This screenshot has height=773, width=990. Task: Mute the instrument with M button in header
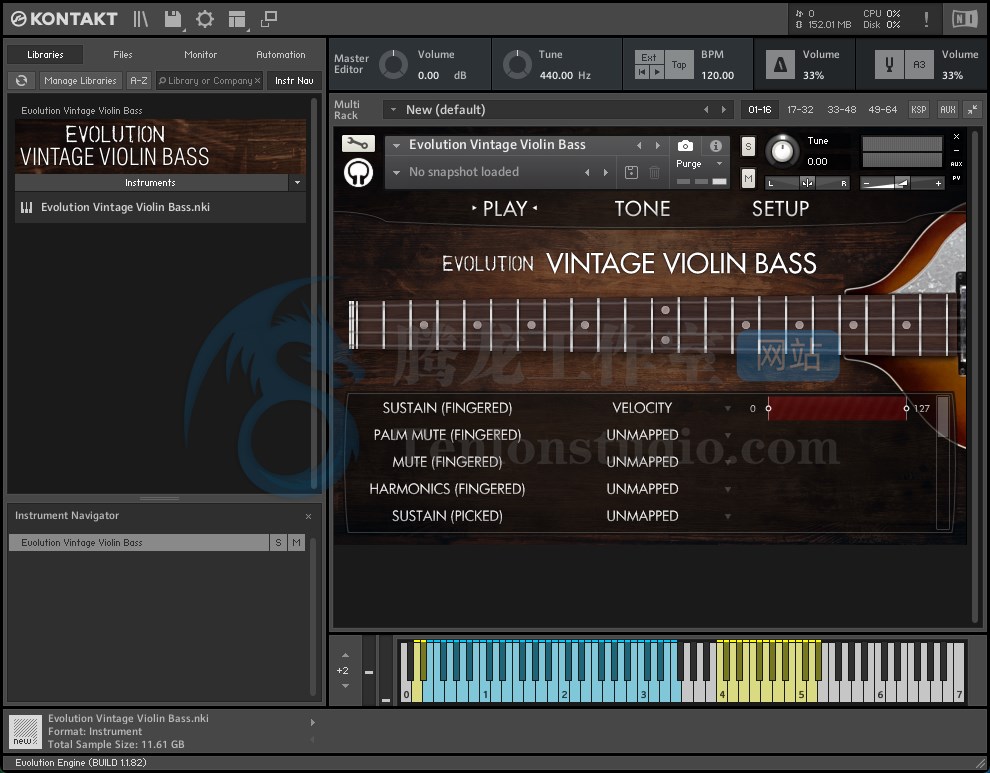pyautogui.click(x=748, y=179)
